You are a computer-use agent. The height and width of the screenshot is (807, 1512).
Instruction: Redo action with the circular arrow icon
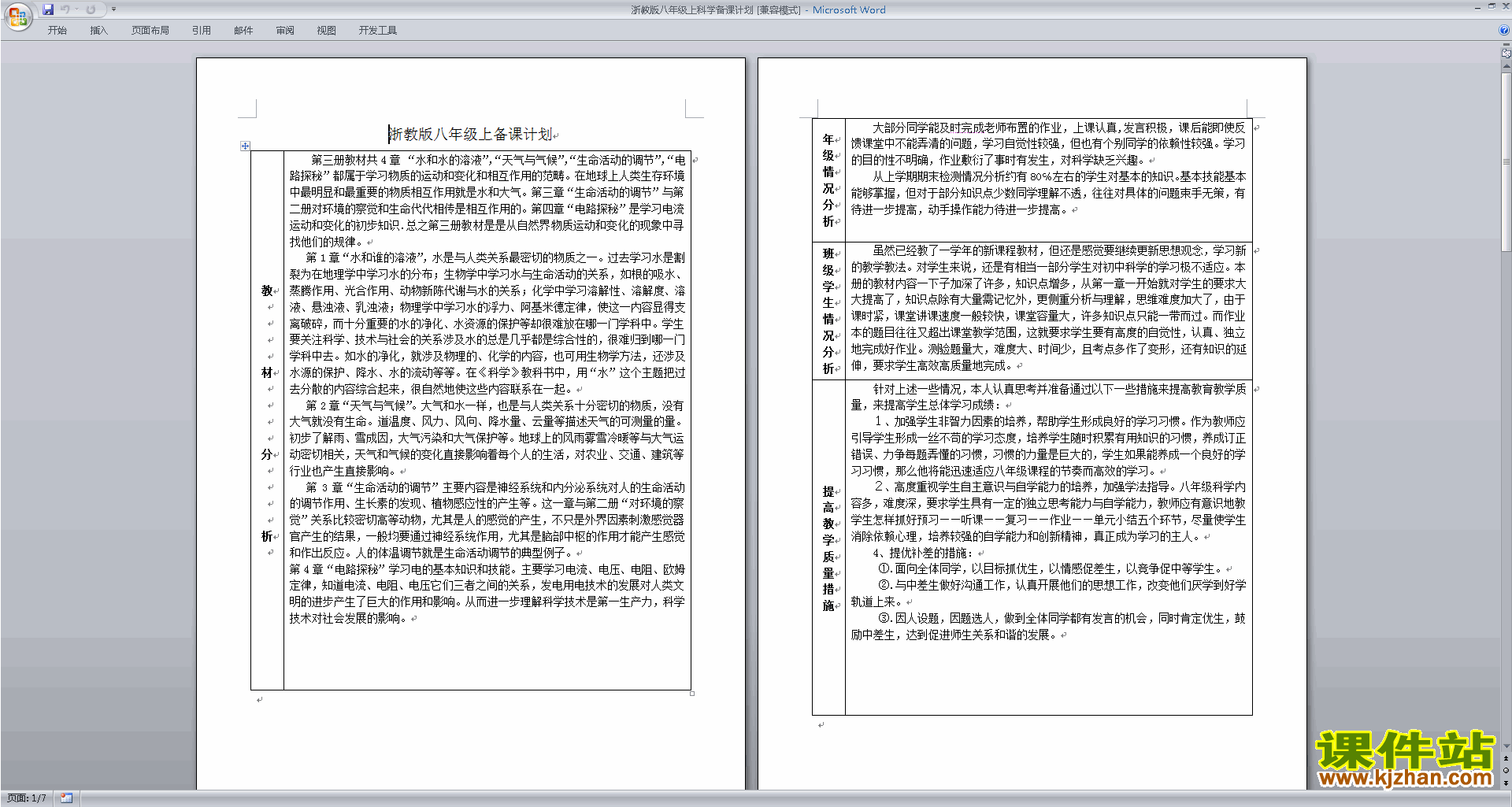click(91, 9)
